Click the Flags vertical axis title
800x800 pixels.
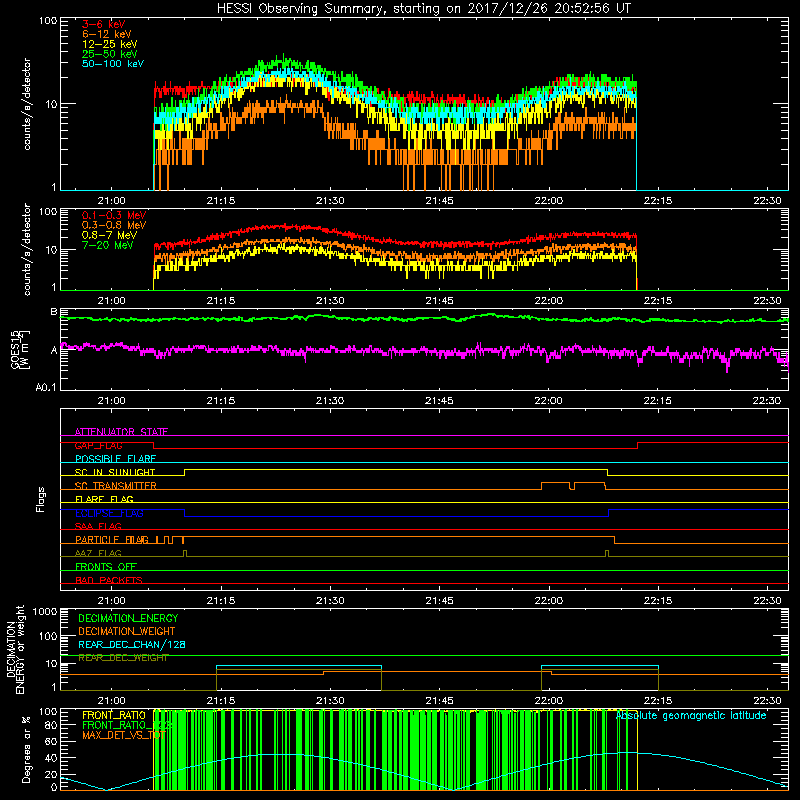[41, 499]
